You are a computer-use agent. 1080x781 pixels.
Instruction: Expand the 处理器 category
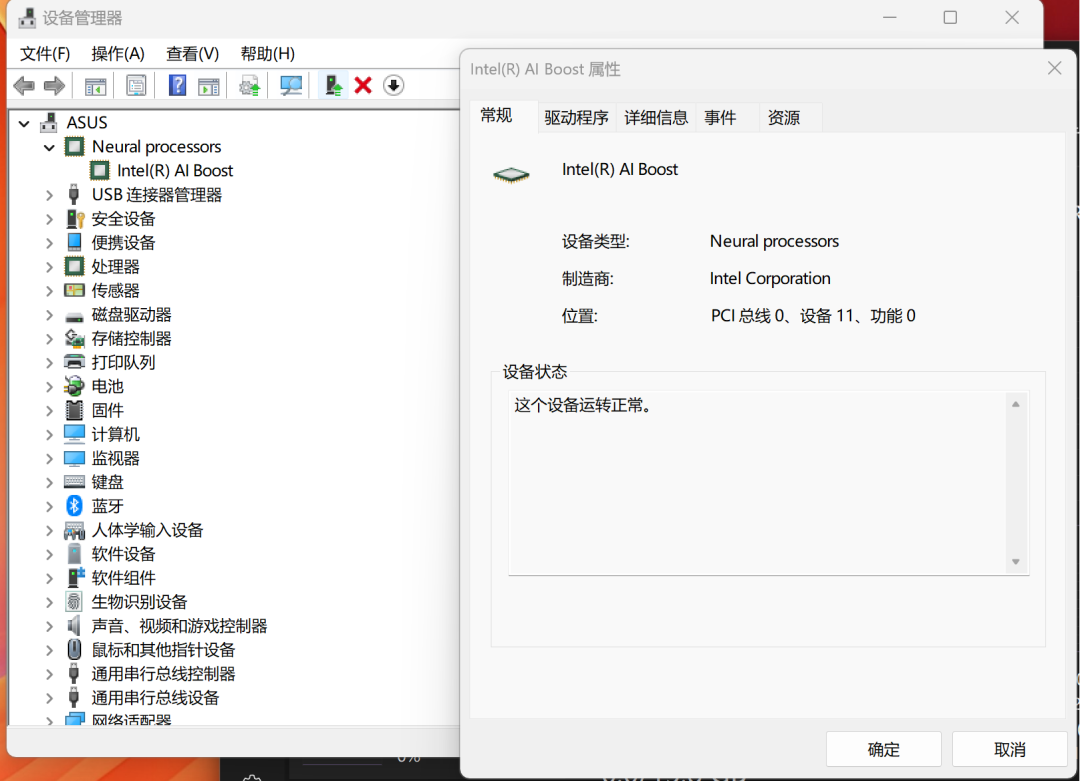click(48, 266)
